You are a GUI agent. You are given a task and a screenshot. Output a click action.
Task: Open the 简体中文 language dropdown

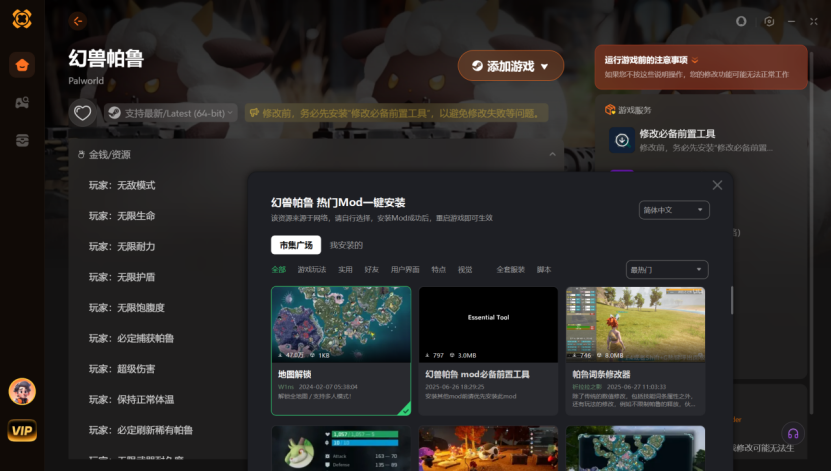[674, 210]
